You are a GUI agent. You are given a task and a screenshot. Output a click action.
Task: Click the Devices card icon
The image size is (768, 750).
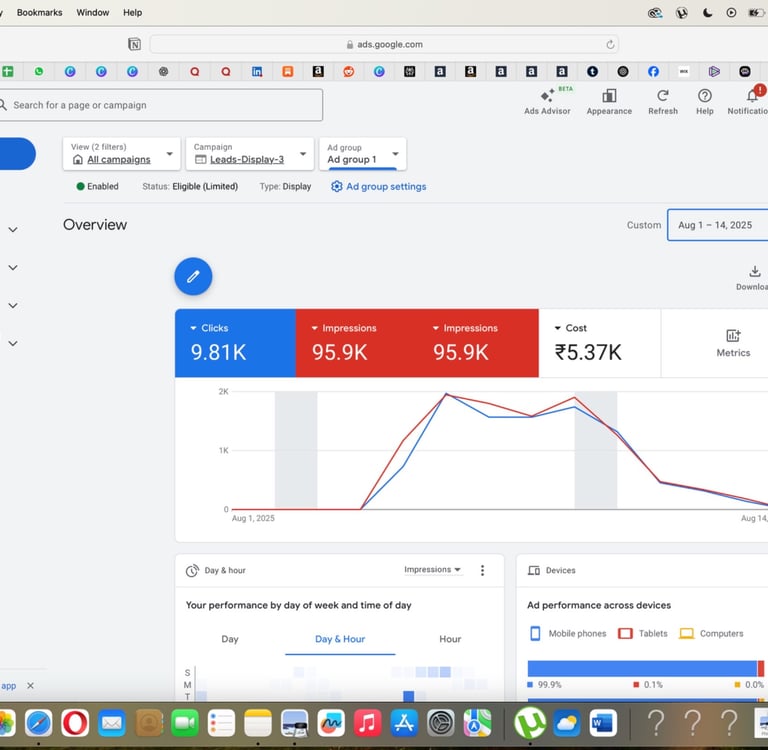[x=533, y=570]
